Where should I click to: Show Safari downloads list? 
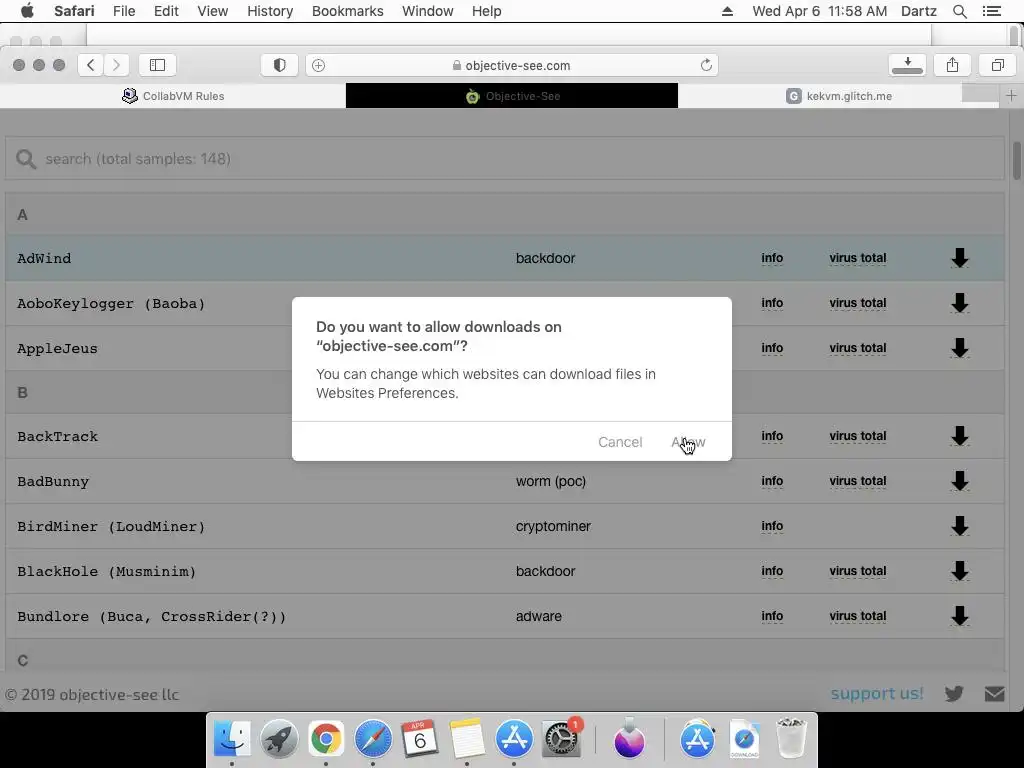coord(907,65)
